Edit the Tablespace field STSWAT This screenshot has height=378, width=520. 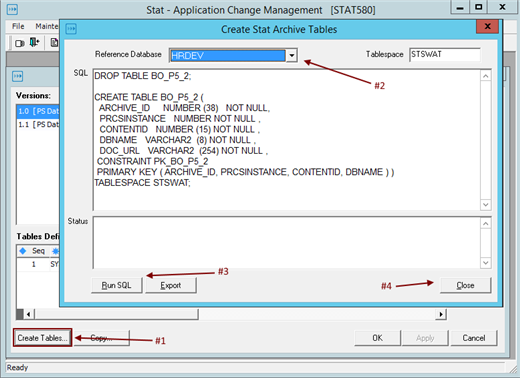coord(445,54)
